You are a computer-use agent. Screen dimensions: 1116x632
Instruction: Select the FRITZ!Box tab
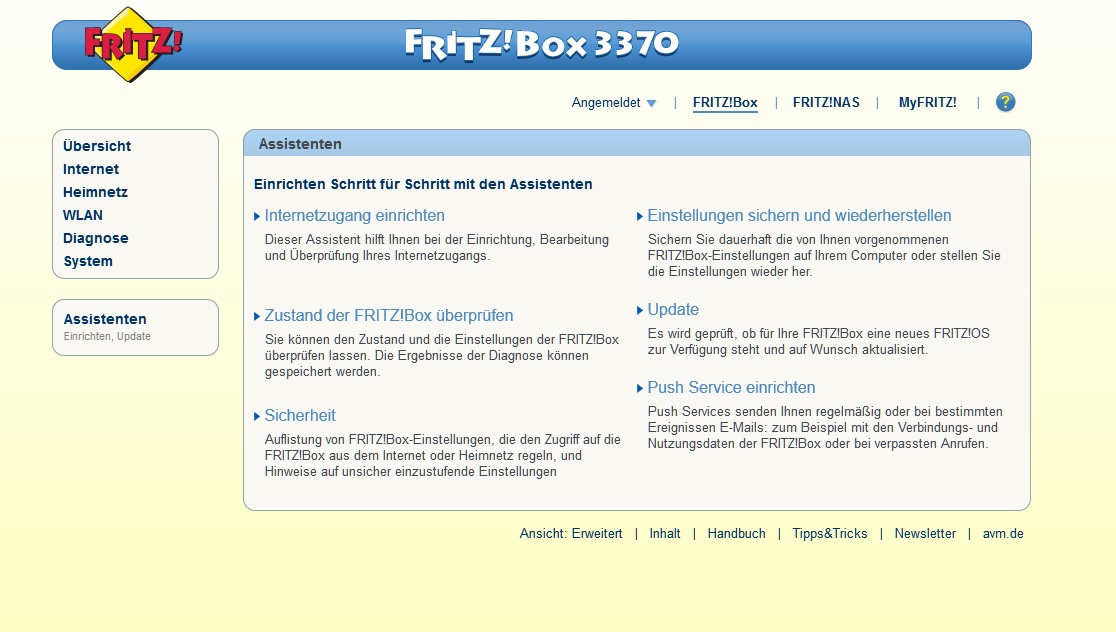point(725,102)
